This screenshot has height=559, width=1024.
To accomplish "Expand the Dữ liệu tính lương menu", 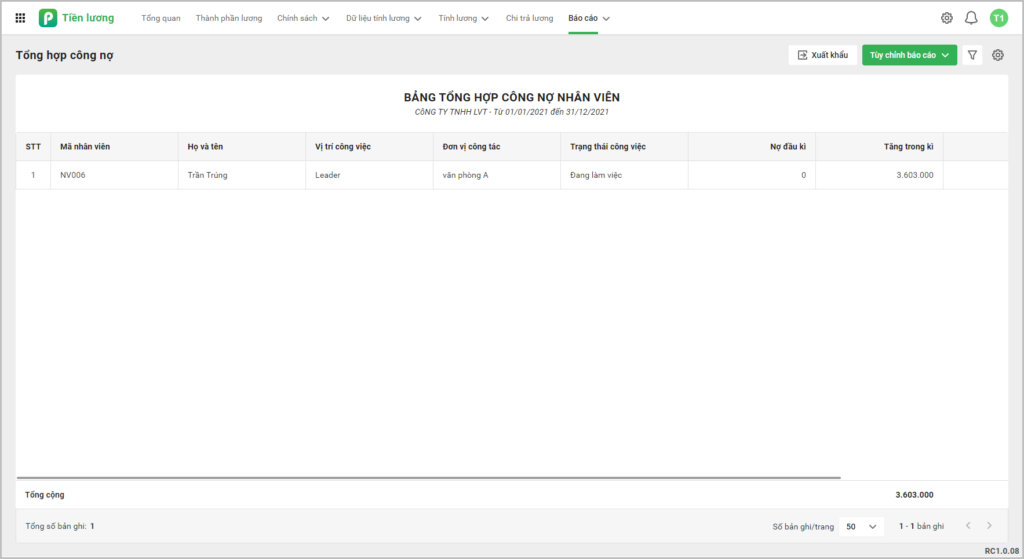I will point(383,18).
